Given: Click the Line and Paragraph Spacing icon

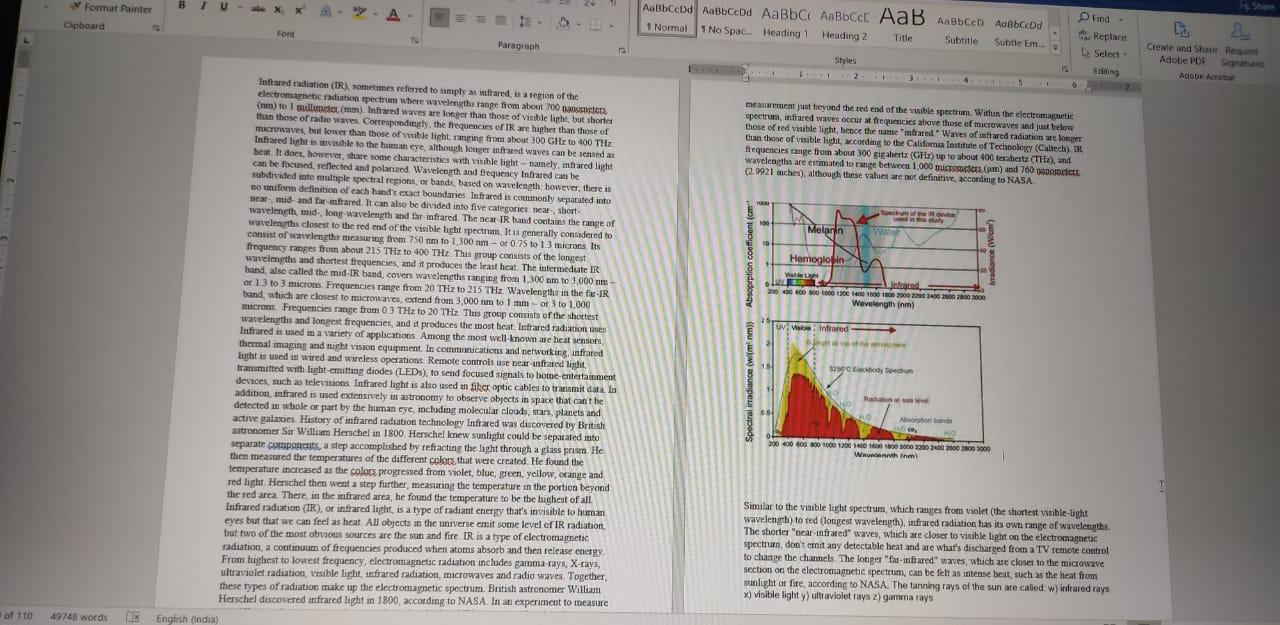Looking at the screenshot, I should tap(525, 20).
